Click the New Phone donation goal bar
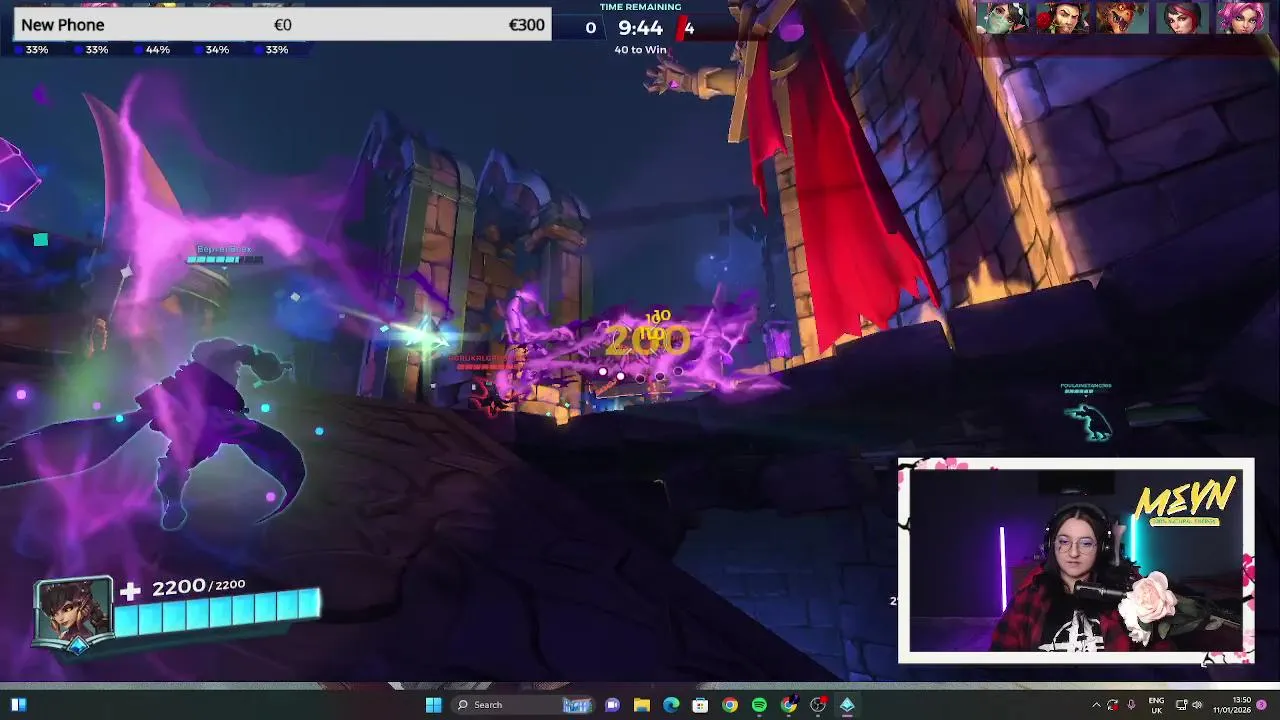Viewport: 1280px width, 720px height. 283,25
